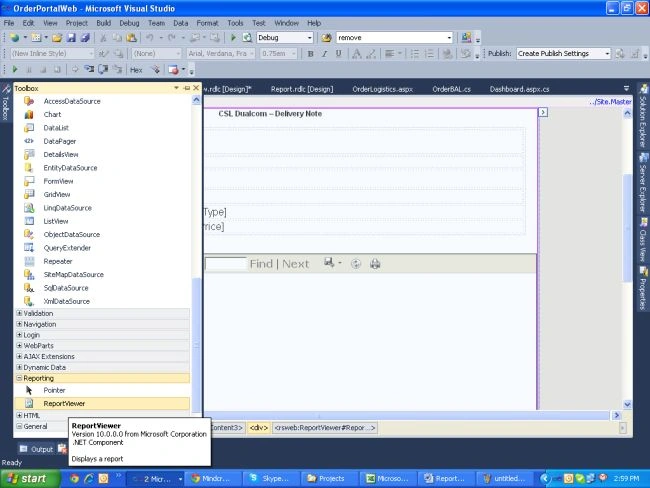The image size is (650, 488).
Task: Toggle Bold formatting button
Action: click(x=310, y=53)
